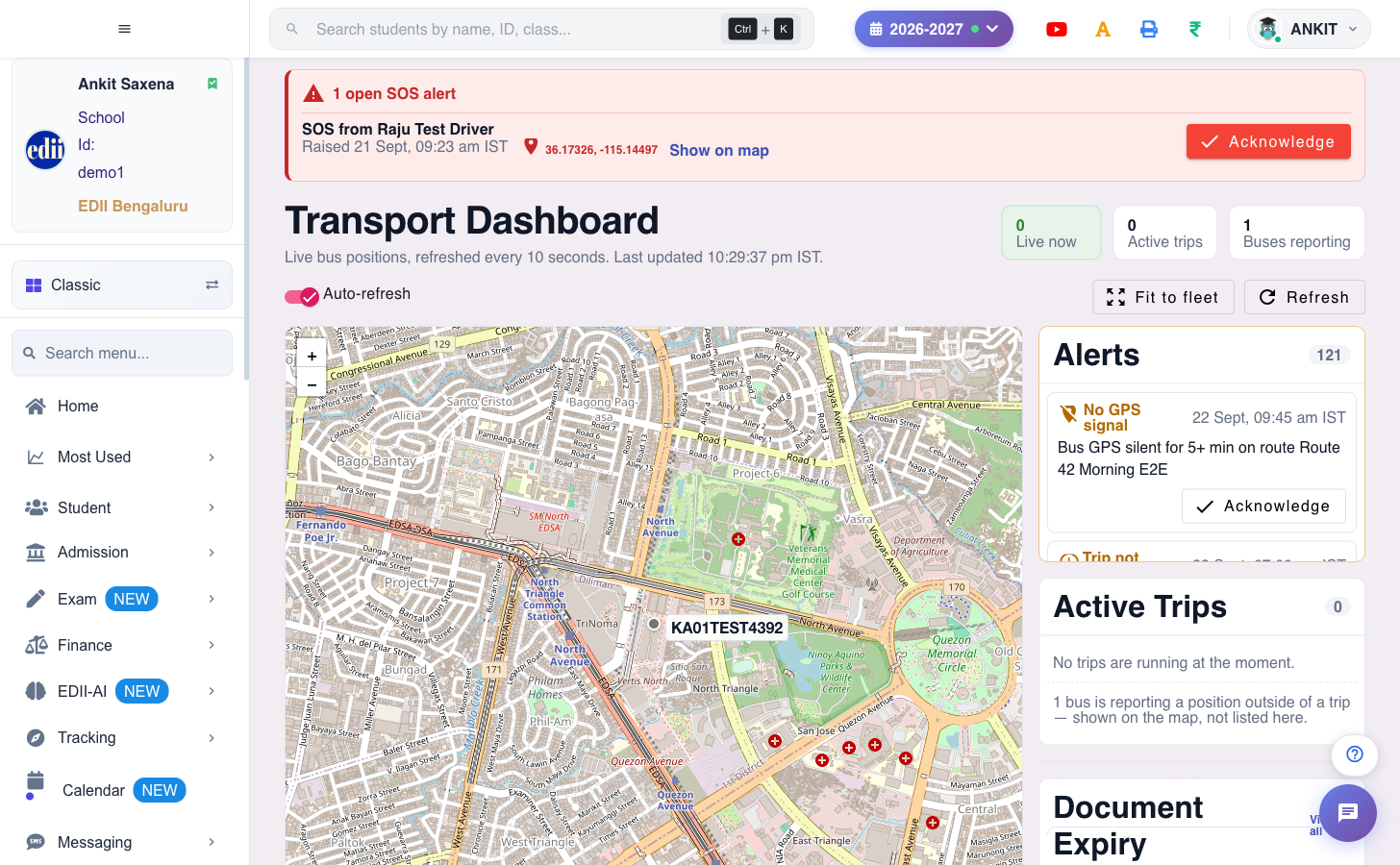Toggle the Auto-refresh switch
This screenshot has height=865, width=1400.
[x=301, y=296]
